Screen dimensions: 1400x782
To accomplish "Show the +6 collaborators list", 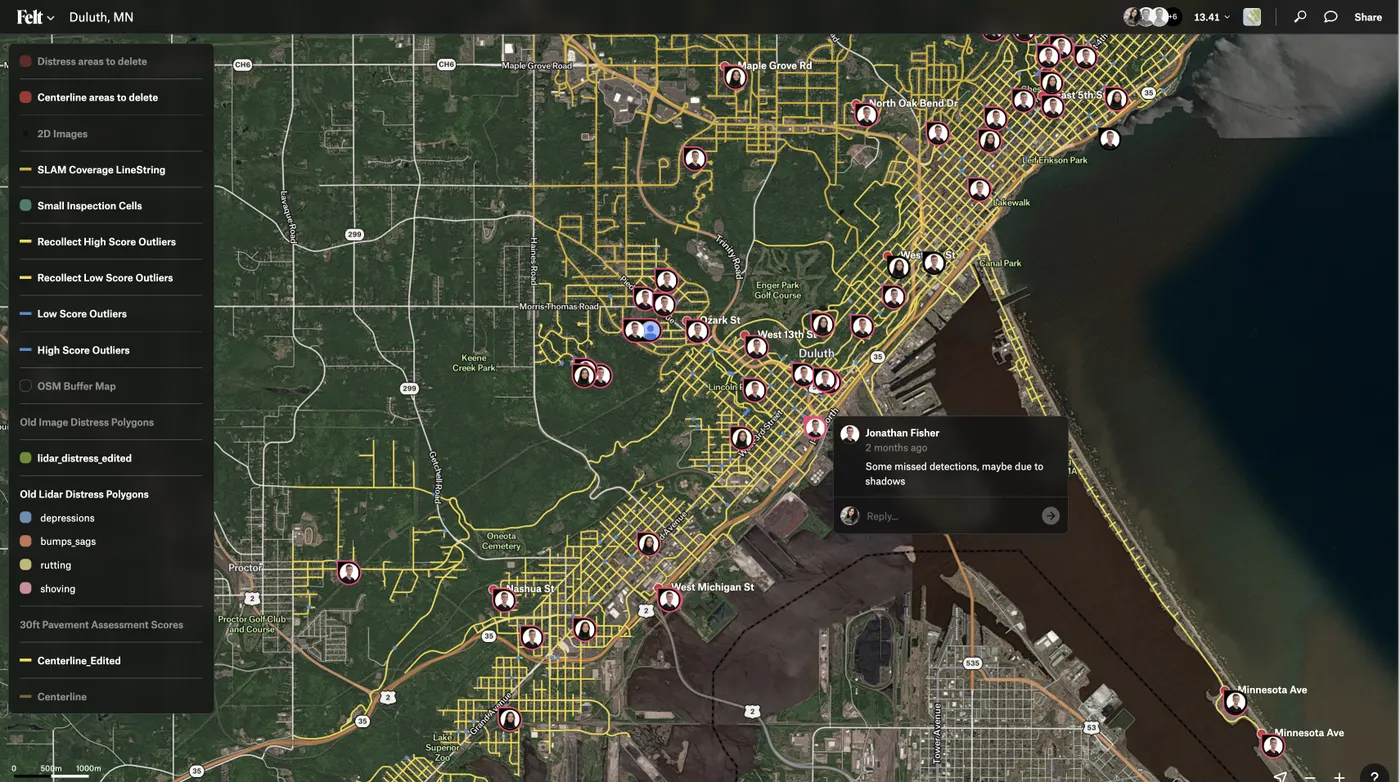I will click(x=1173, y=17).
